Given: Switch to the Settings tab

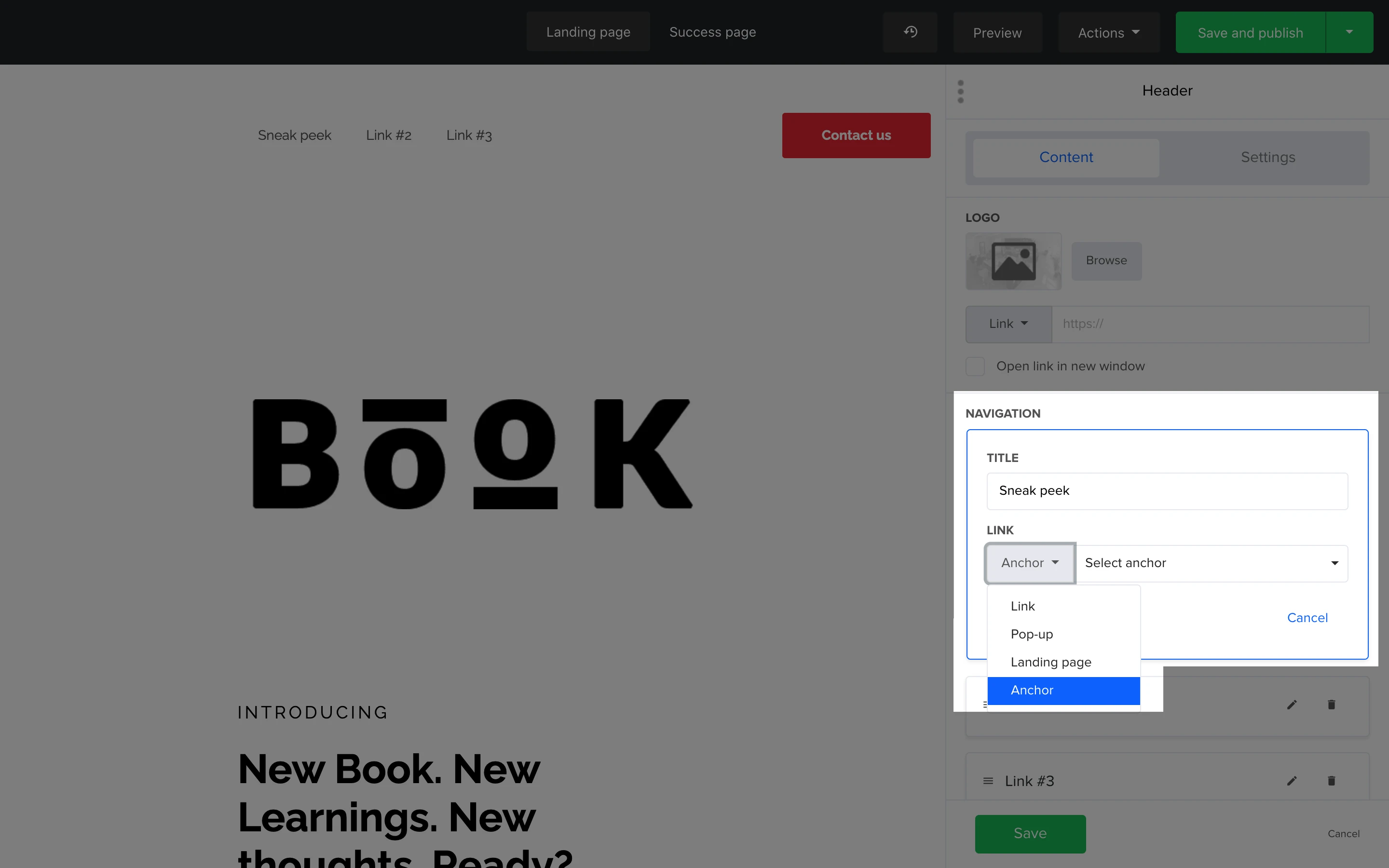Looking at the screenshot, I should click(x=1267, y=157).
